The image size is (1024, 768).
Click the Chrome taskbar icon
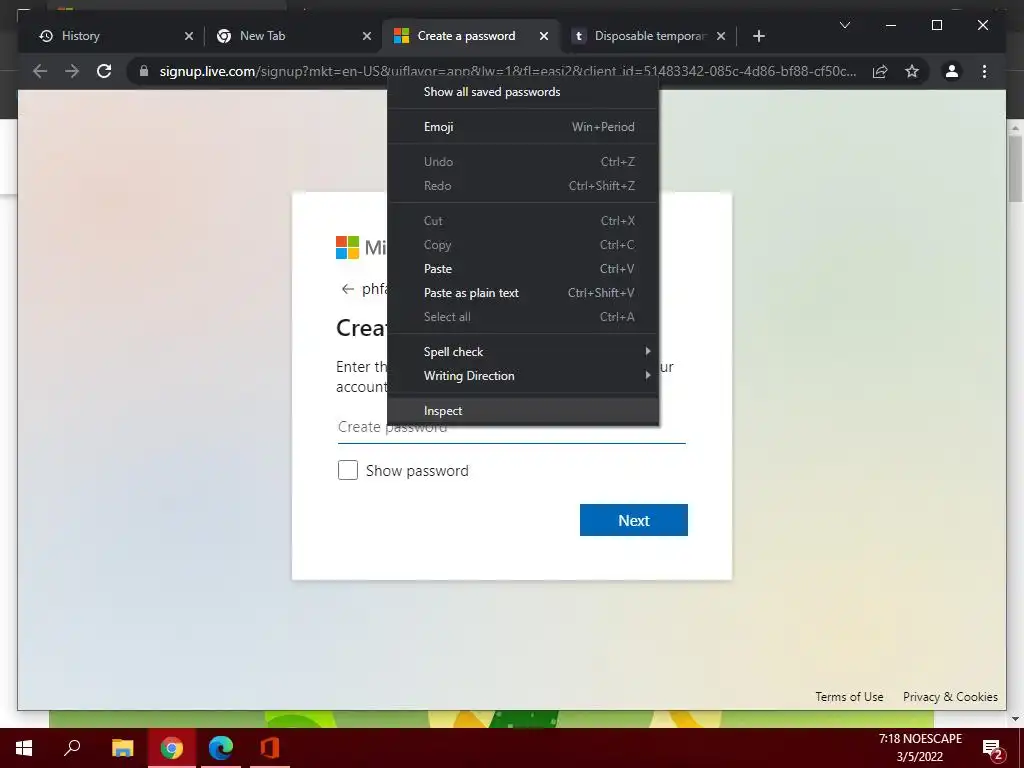click(172, 748)
